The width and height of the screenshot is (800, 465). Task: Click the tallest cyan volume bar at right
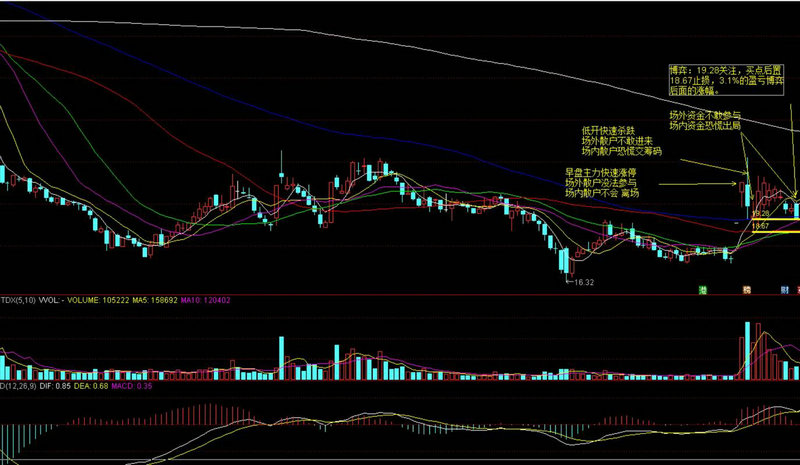pyautogui.click(x=746, y=350)
